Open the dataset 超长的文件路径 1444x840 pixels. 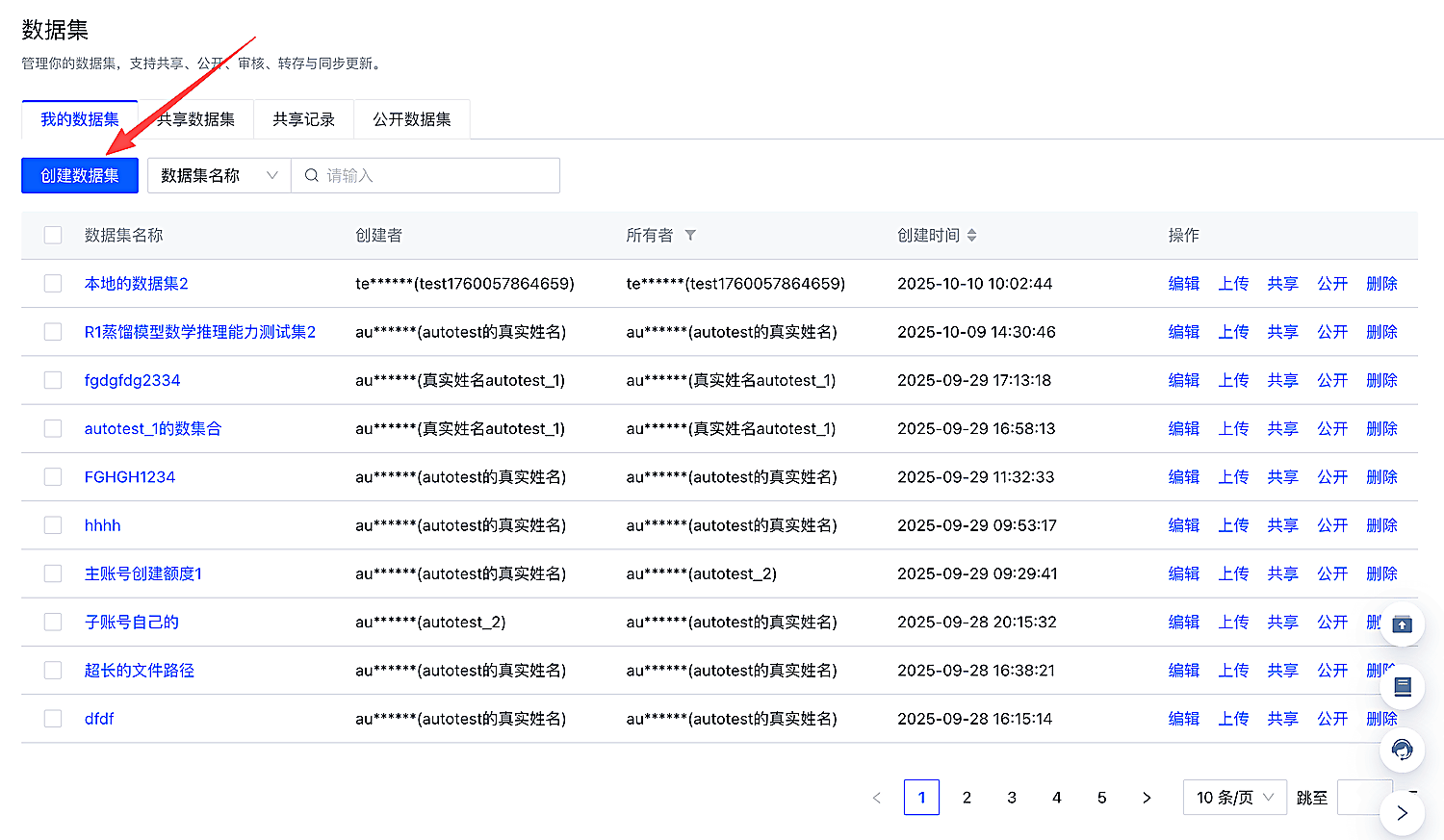(x=140, y=671)
